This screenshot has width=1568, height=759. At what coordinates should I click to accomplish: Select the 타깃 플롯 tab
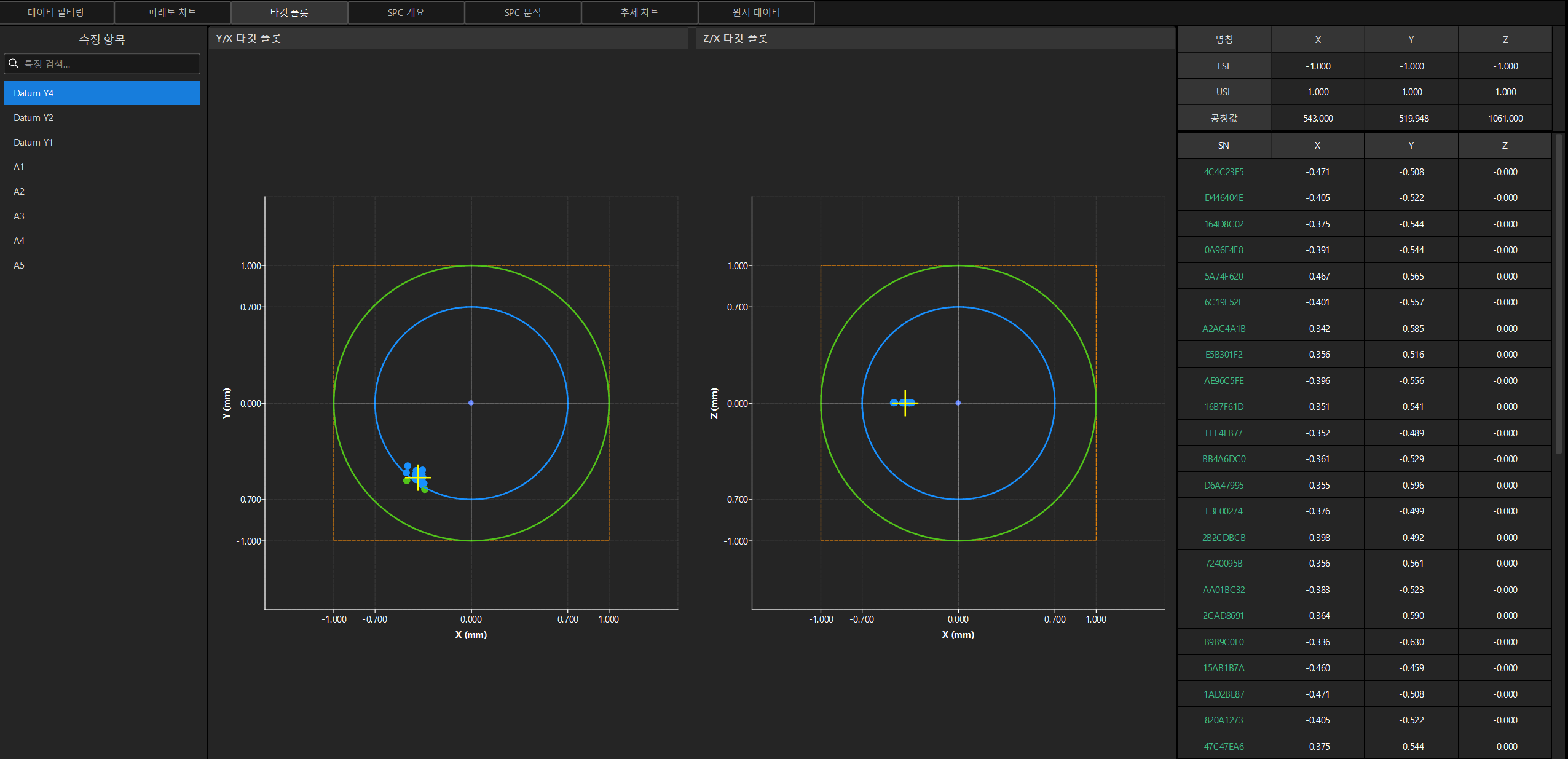[290, 12]
